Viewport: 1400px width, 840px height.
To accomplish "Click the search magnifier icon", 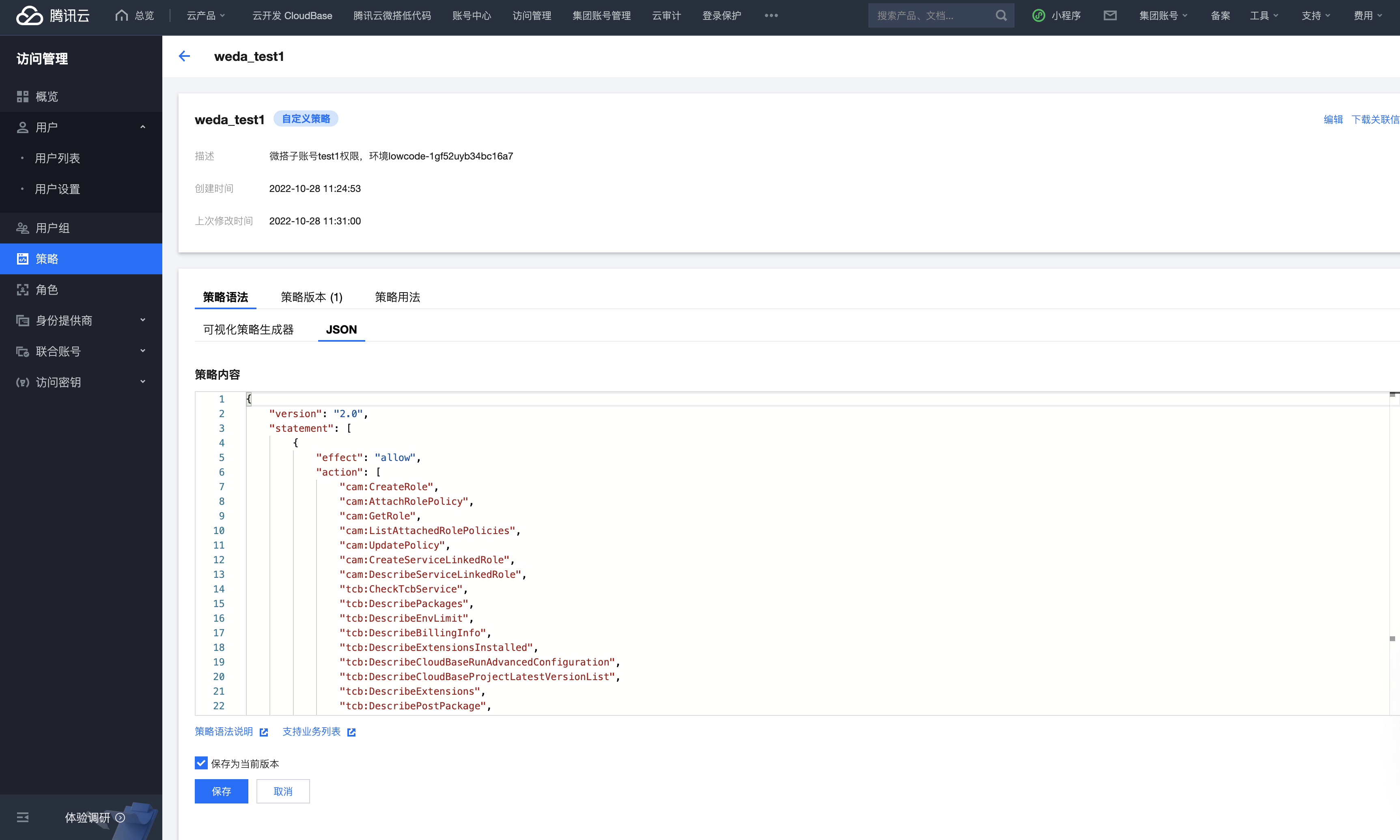I will click(1001, 15).
